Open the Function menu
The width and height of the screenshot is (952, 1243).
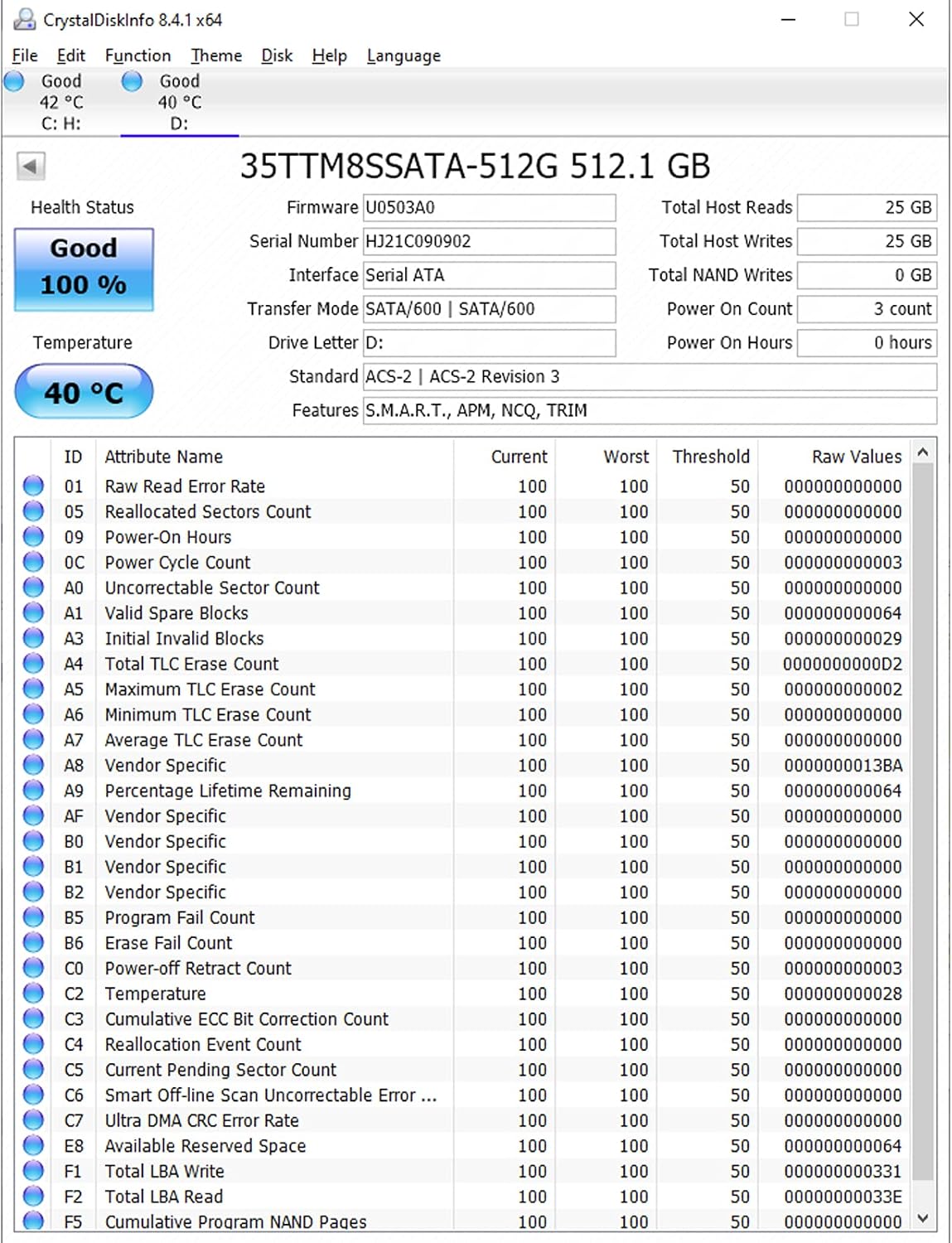(138, 56)
